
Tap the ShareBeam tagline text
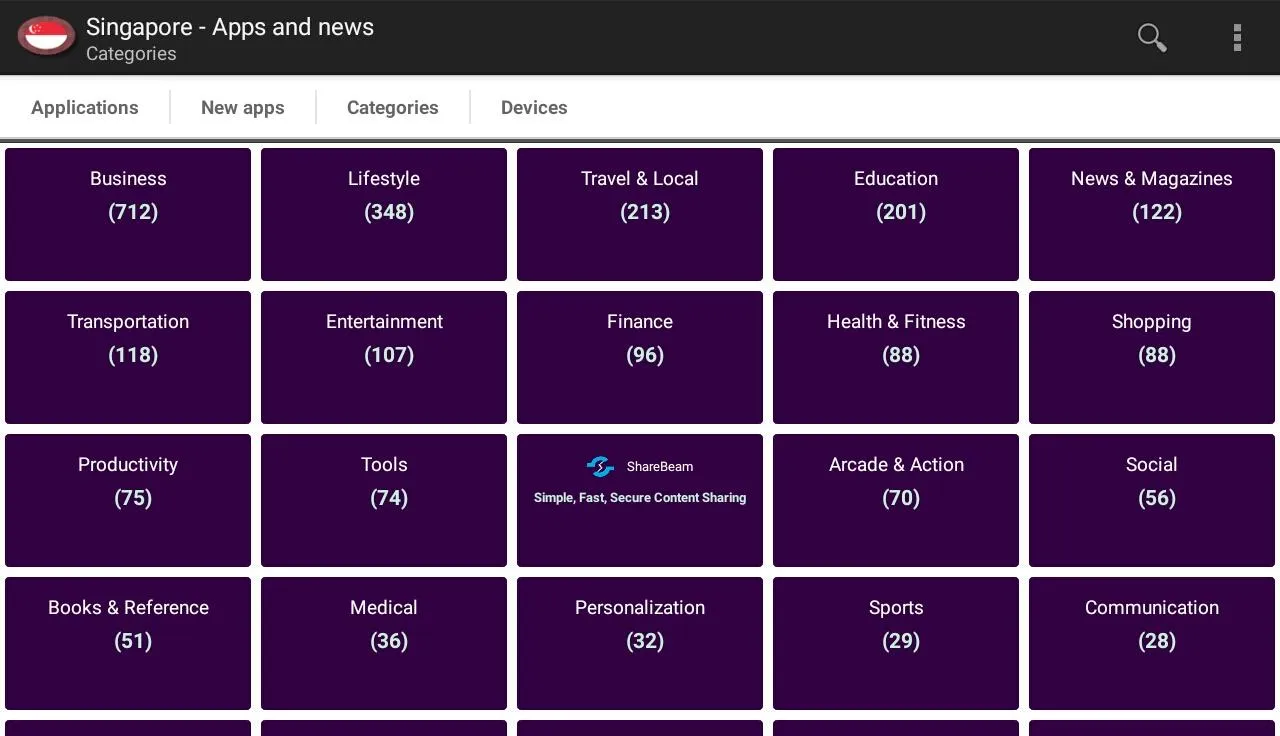[640, 497]
